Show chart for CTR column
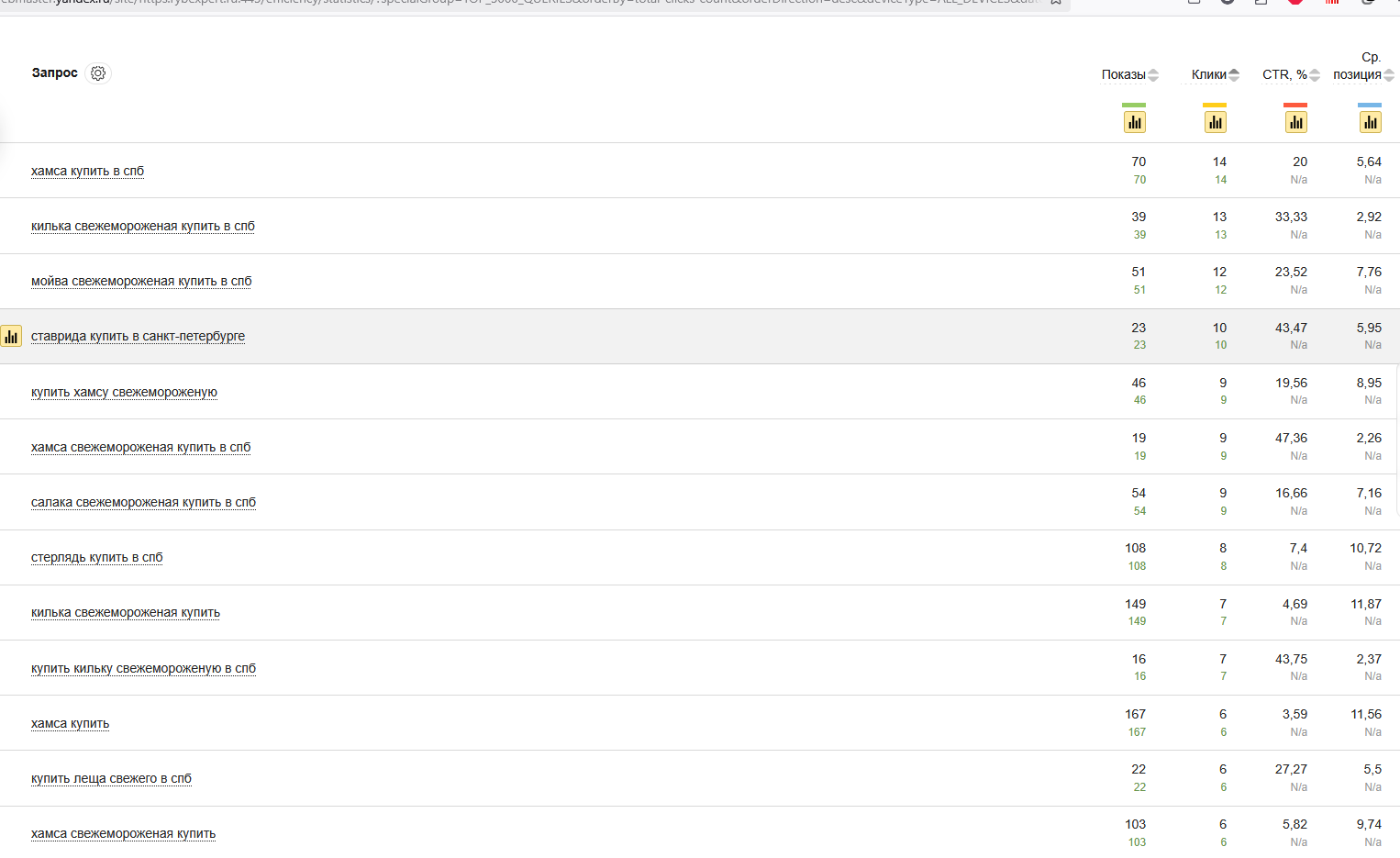 (x=1295, y=122)
